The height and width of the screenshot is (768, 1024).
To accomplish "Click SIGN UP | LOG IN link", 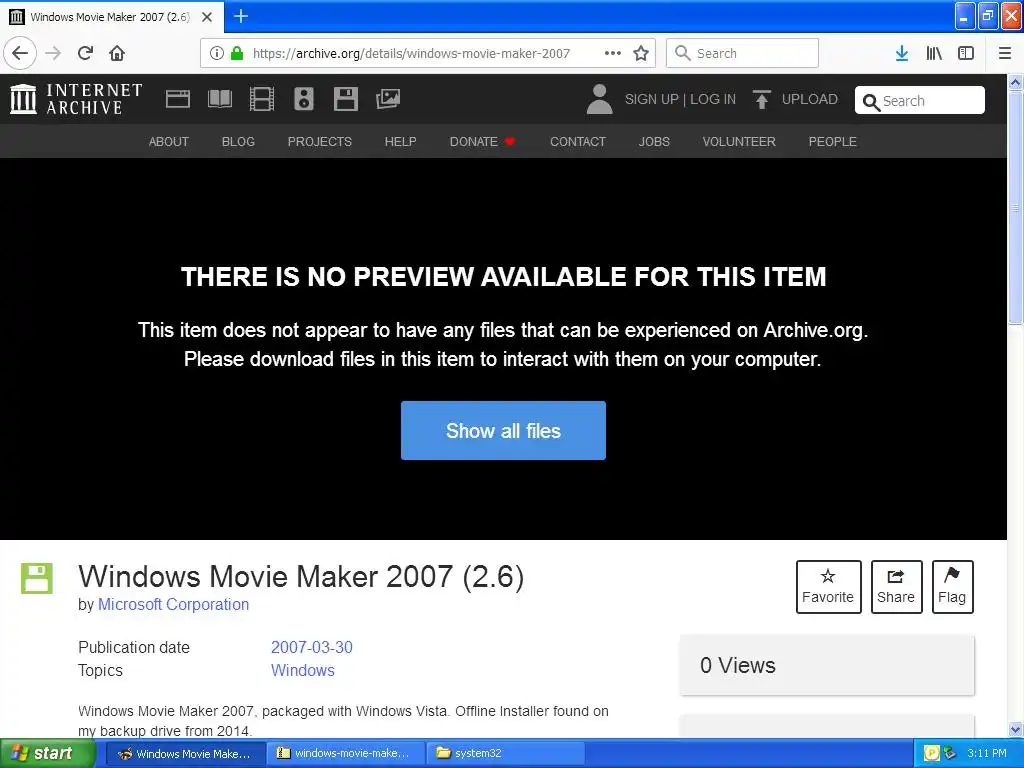I will pyautogui.click(x=680, y=99).
